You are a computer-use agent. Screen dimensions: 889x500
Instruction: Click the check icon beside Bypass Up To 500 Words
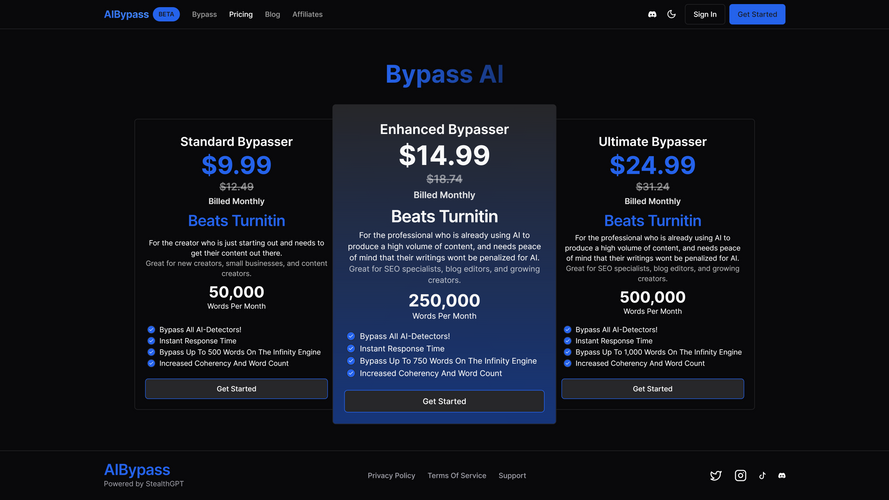tap(151, 352)
